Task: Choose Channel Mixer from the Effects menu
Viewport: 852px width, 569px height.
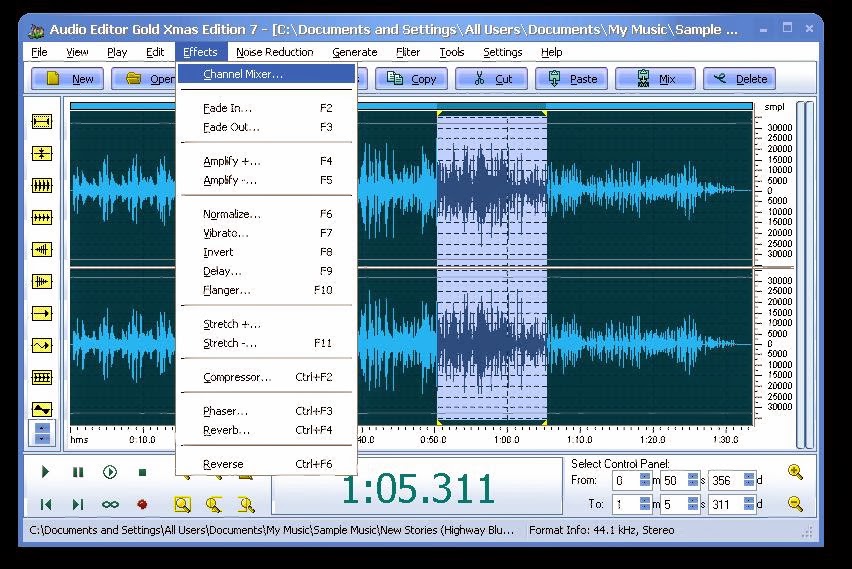Action: [267, 74]
